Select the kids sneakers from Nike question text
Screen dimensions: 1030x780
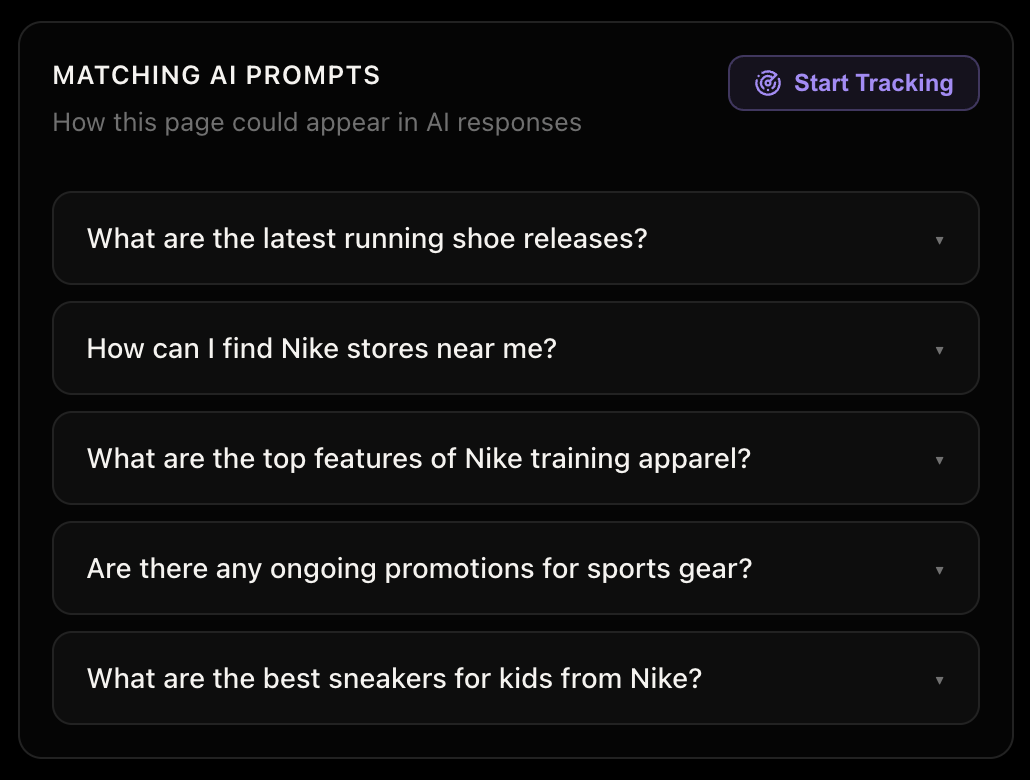[394, 678]
